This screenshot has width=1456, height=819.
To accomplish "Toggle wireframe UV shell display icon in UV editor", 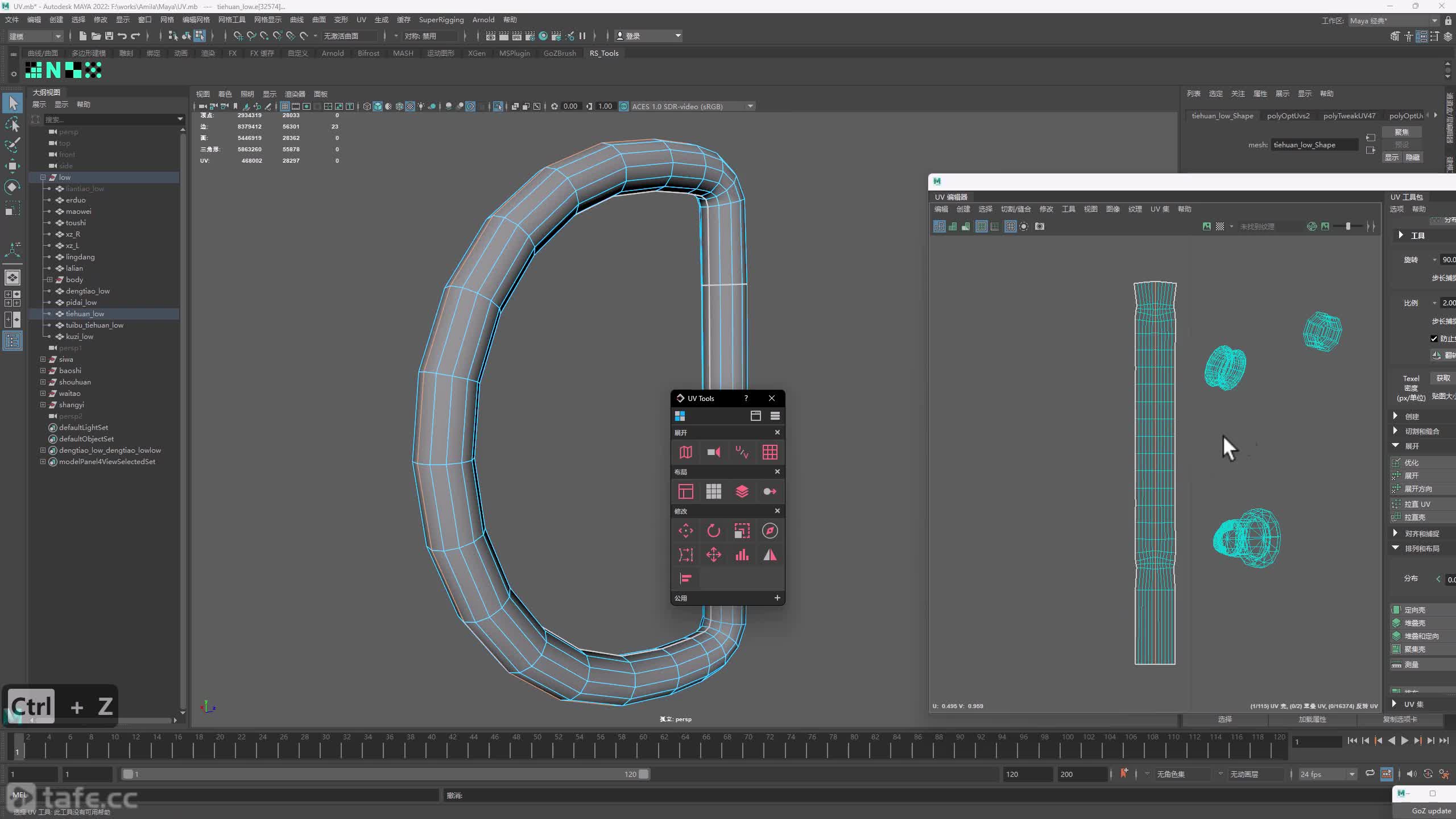I will pyautogui.click(x=940, y=226).
